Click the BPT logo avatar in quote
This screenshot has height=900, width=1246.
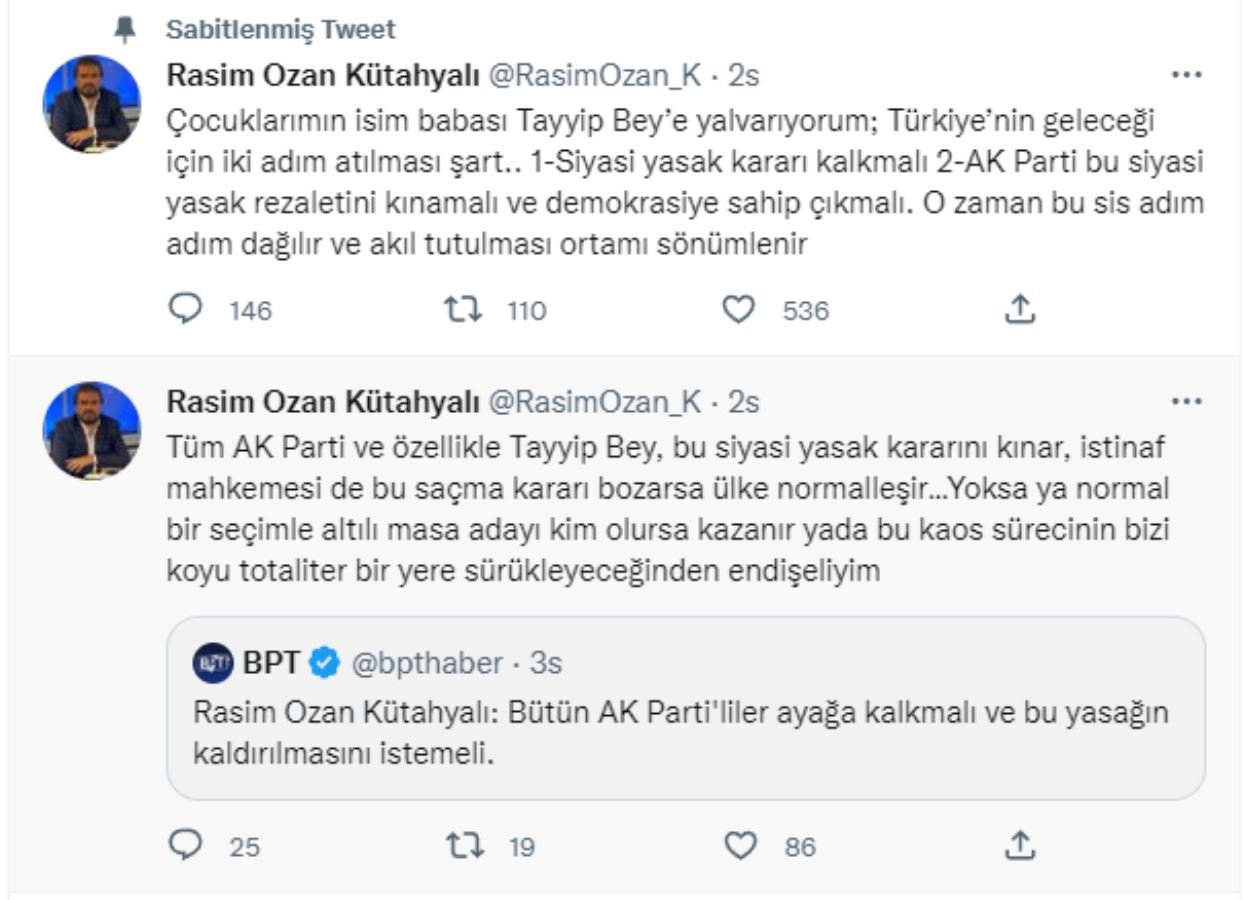tap(213, 662)
